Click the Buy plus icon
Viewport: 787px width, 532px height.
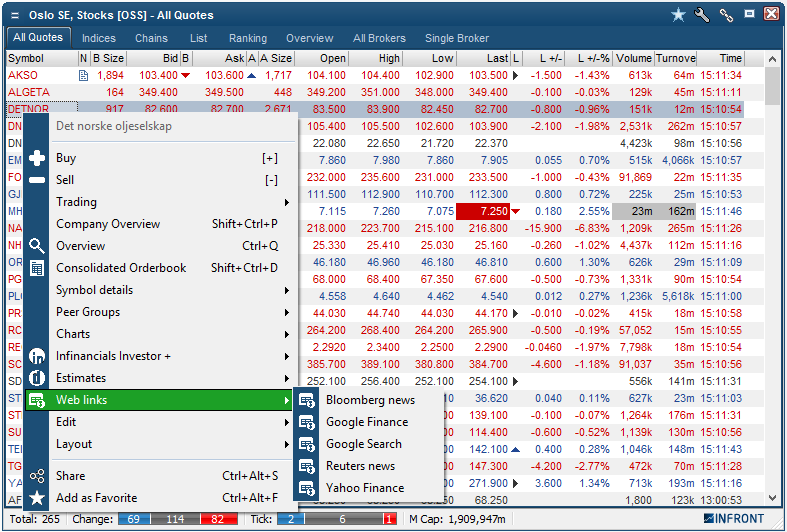pos(37,158)
